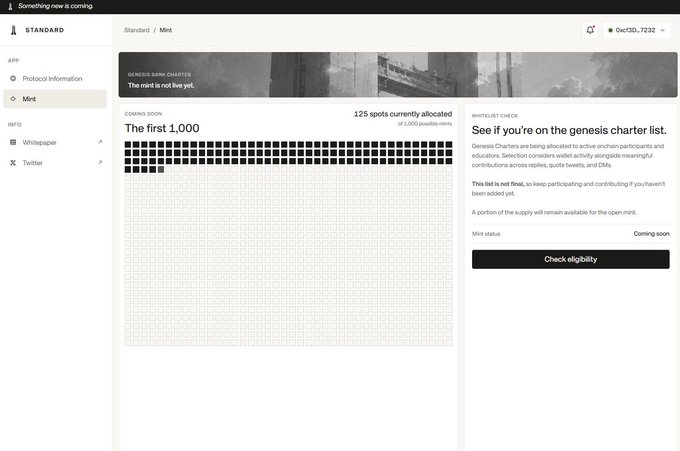Click the 'Something new is coming' announcement
The image size is (680, 451).
pos(56,6)
